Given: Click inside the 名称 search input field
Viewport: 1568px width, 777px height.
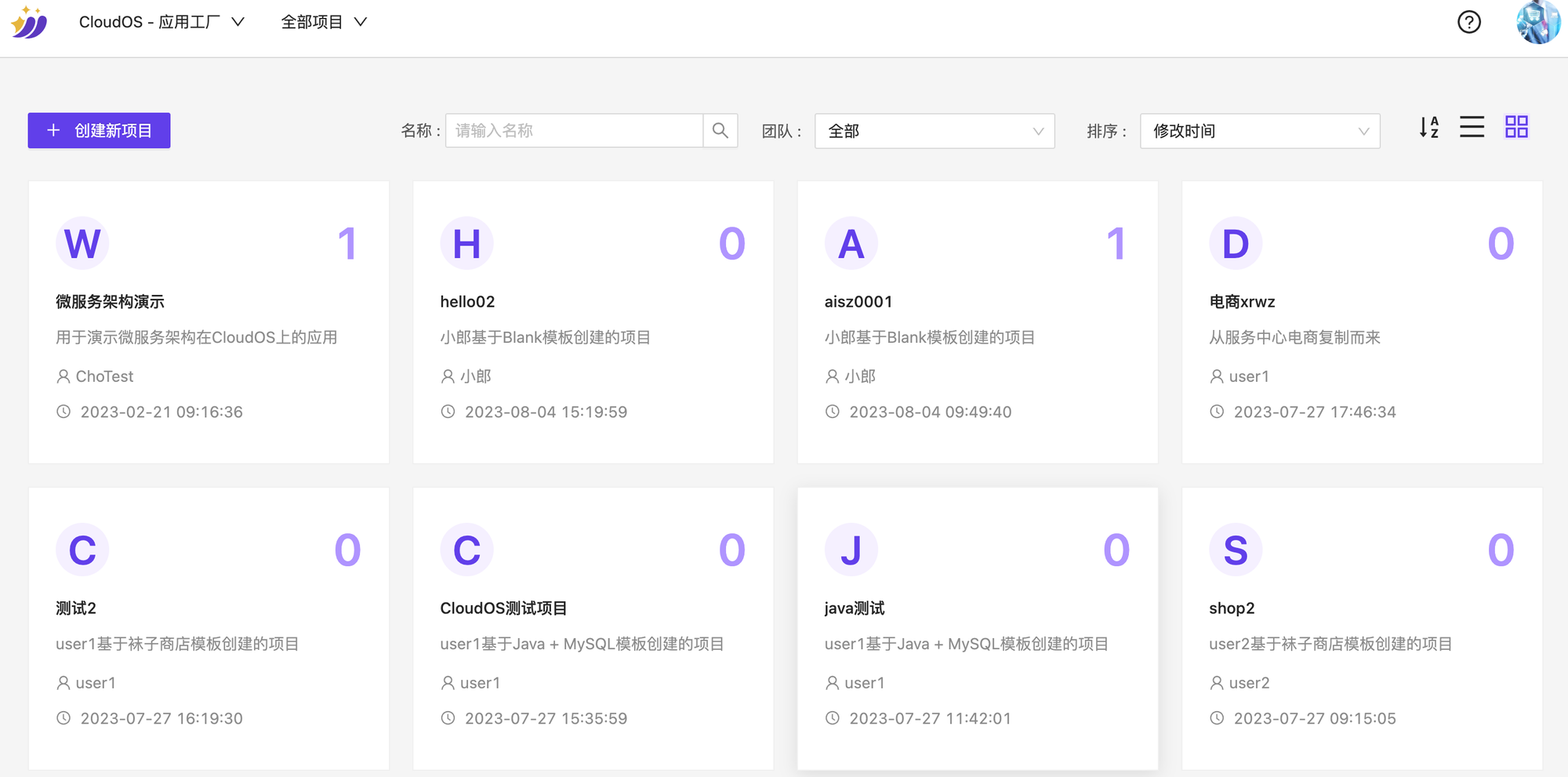Looking at the screenshot, I should [572, 130].
